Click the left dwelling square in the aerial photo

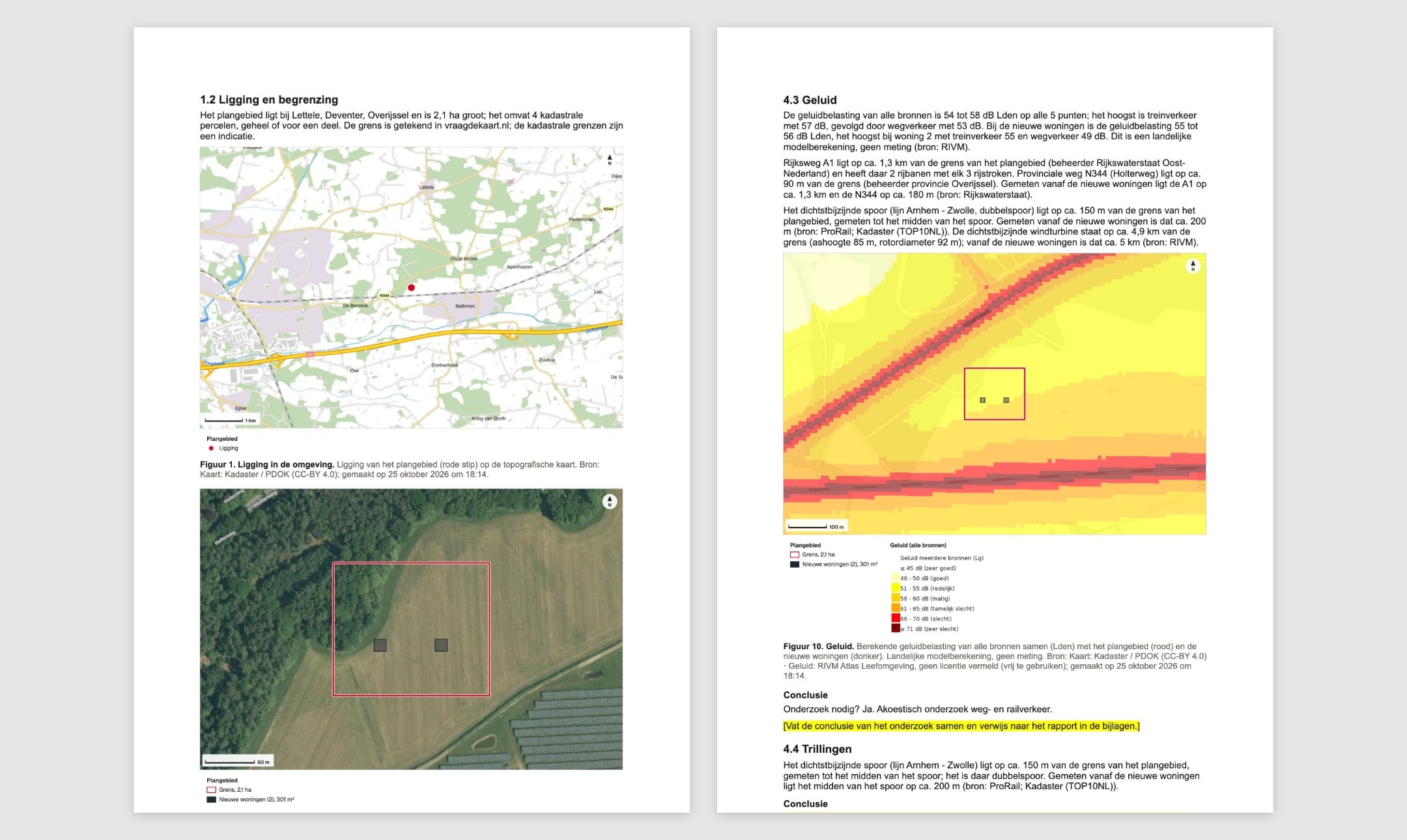click(380, 645)
